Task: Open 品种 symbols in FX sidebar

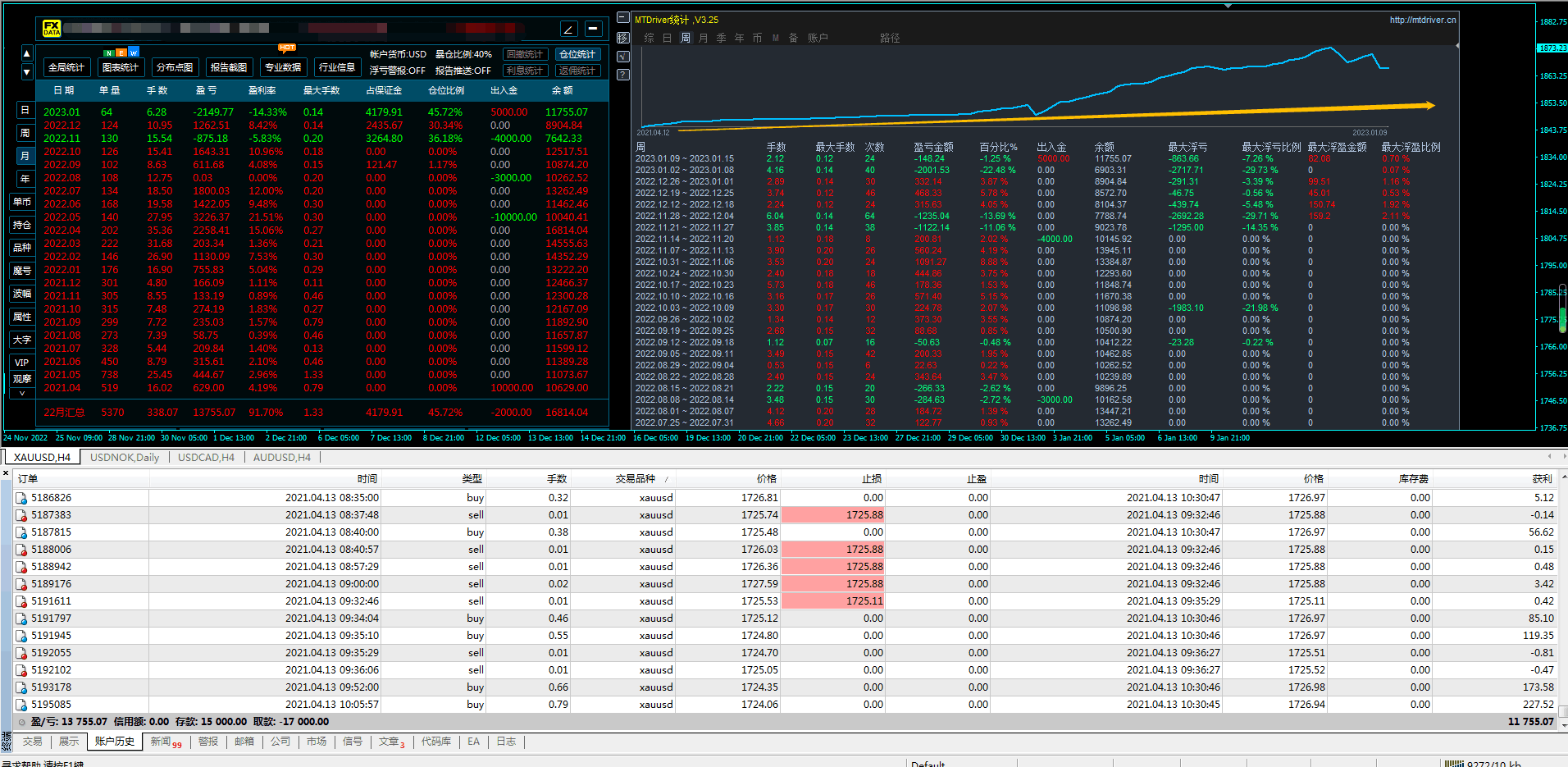Action: coord(22,248)
